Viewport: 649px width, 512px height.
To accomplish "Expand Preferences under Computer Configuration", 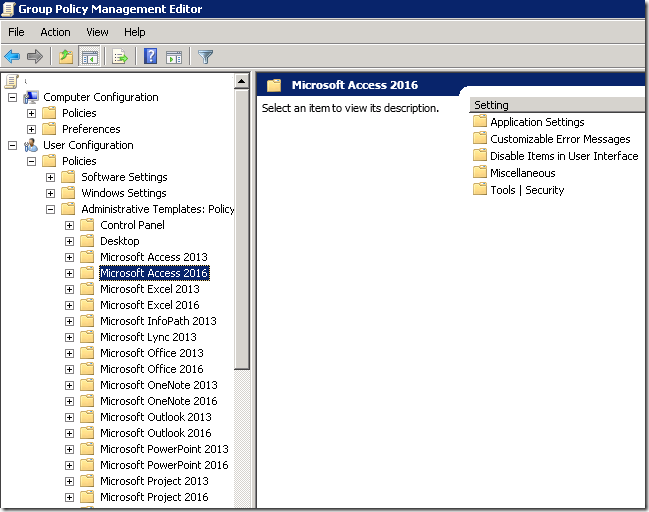I will point(31,130).
